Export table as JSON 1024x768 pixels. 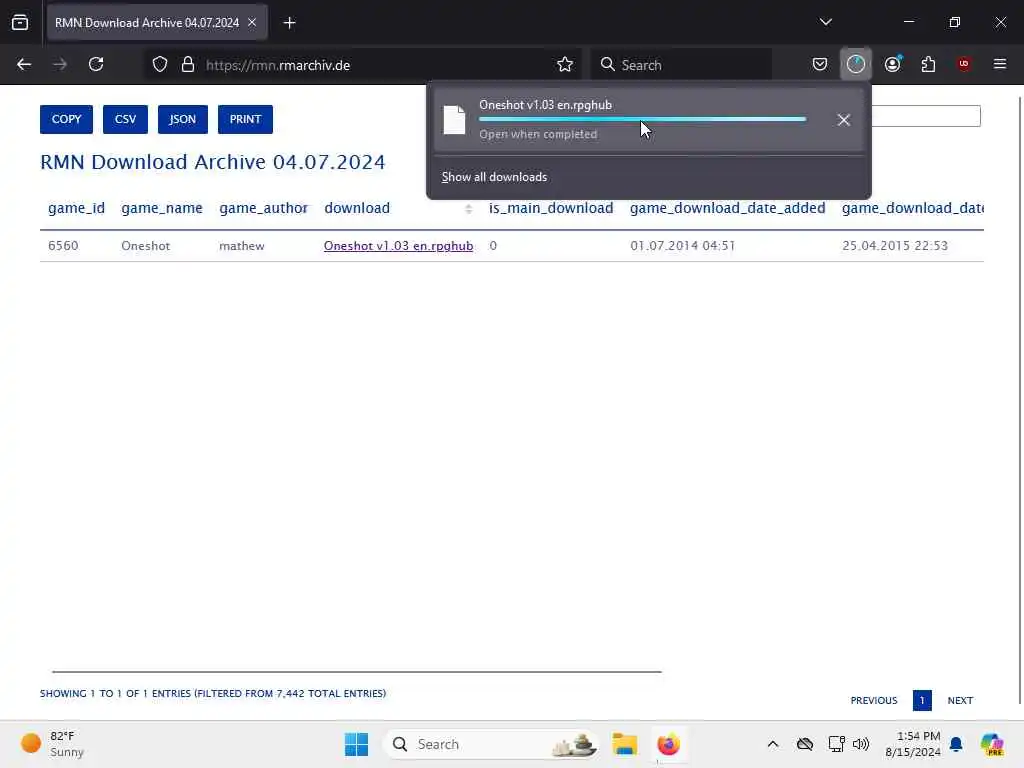coord(183,120)
